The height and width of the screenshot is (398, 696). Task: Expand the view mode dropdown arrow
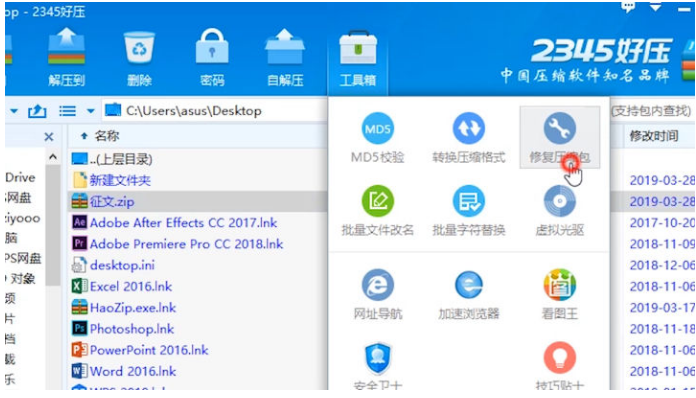[x=91, y=111]
